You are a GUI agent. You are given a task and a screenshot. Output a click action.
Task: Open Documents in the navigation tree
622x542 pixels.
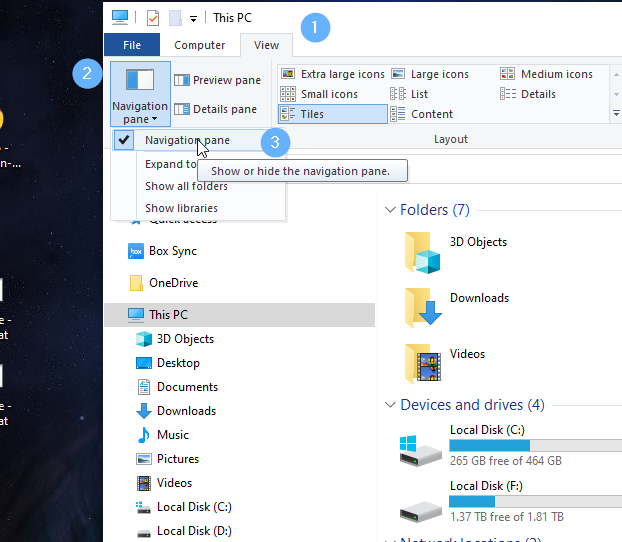pos(177,387)
